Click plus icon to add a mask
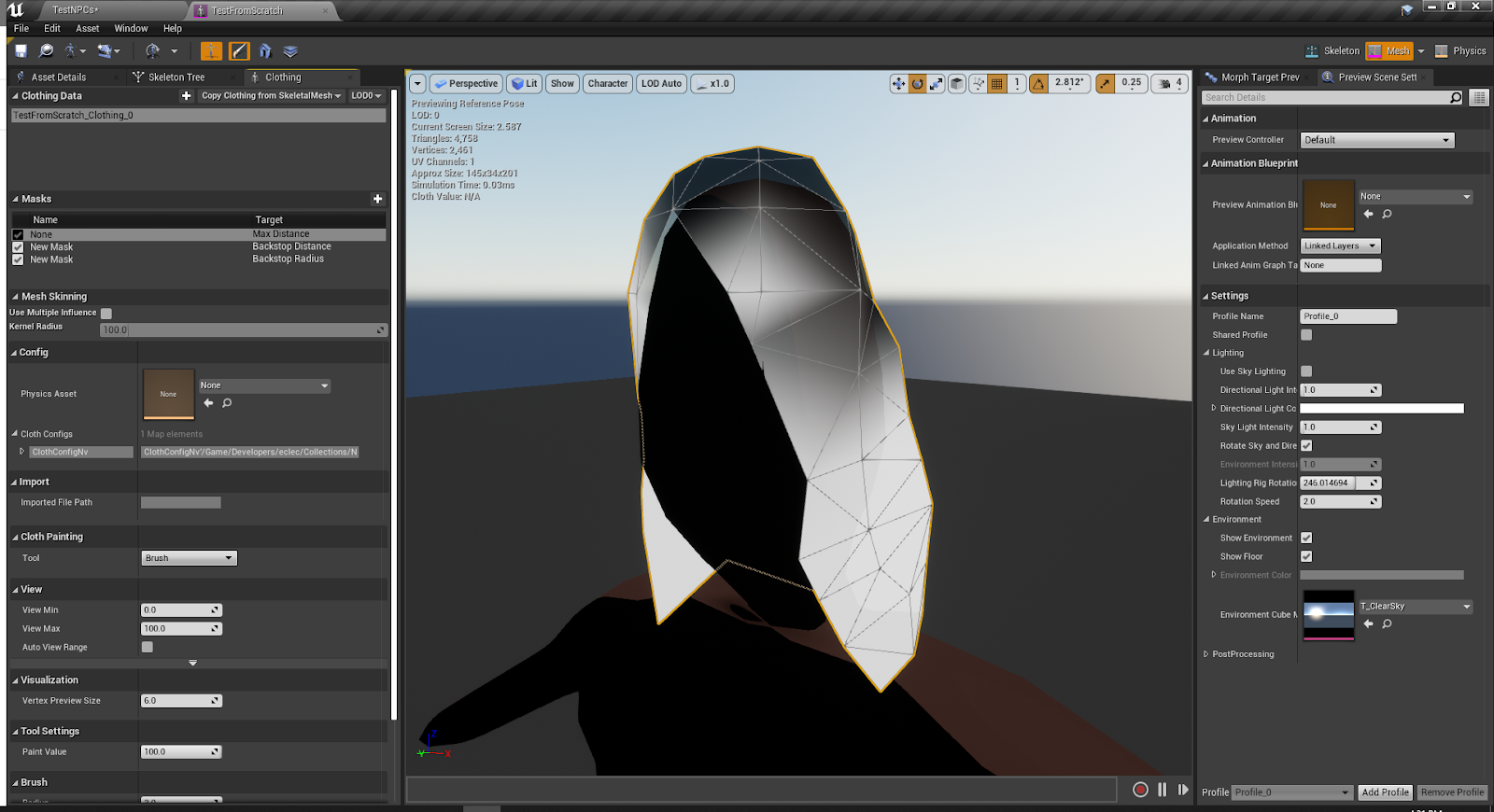Viewport: 1494px width, 812px height. (x=377, y=199)
